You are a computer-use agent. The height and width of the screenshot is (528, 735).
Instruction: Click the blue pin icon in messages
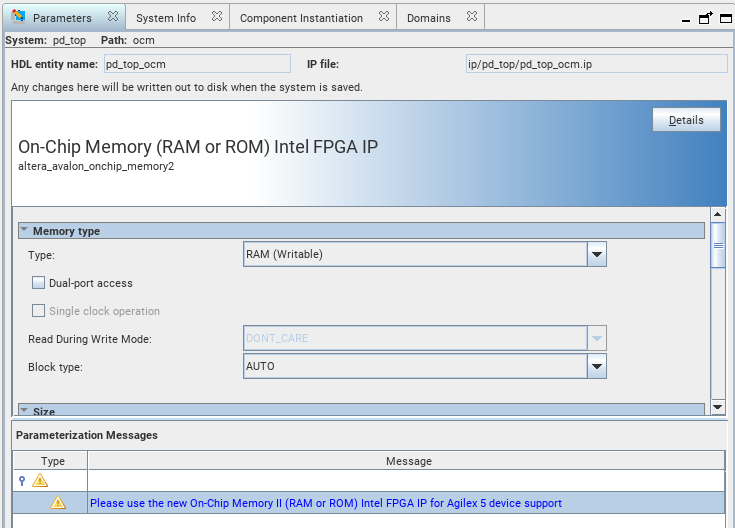tap(22, 481)
